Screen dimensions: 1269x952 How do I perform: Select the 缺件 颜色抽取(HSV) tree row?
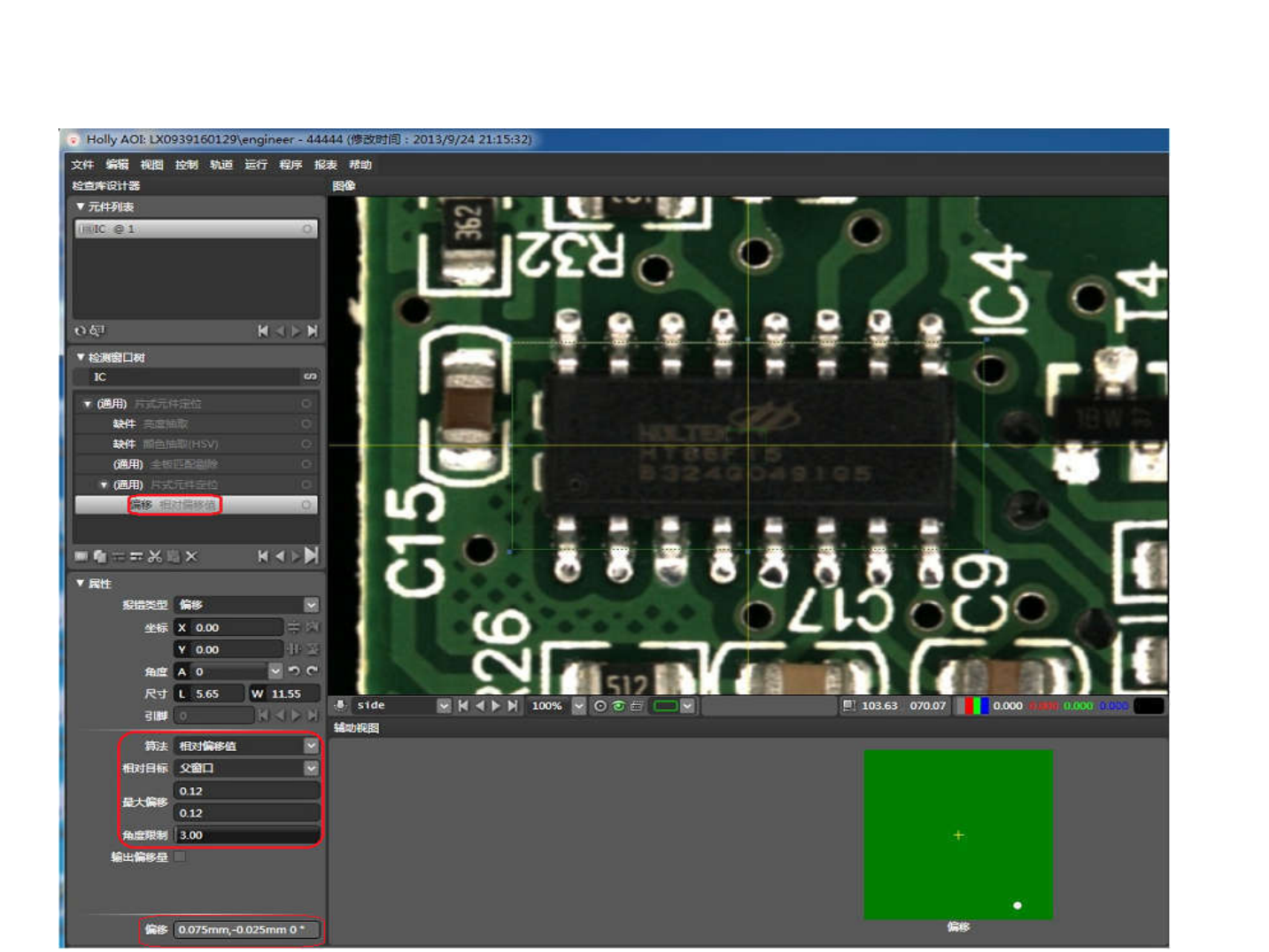pos(197,445)
